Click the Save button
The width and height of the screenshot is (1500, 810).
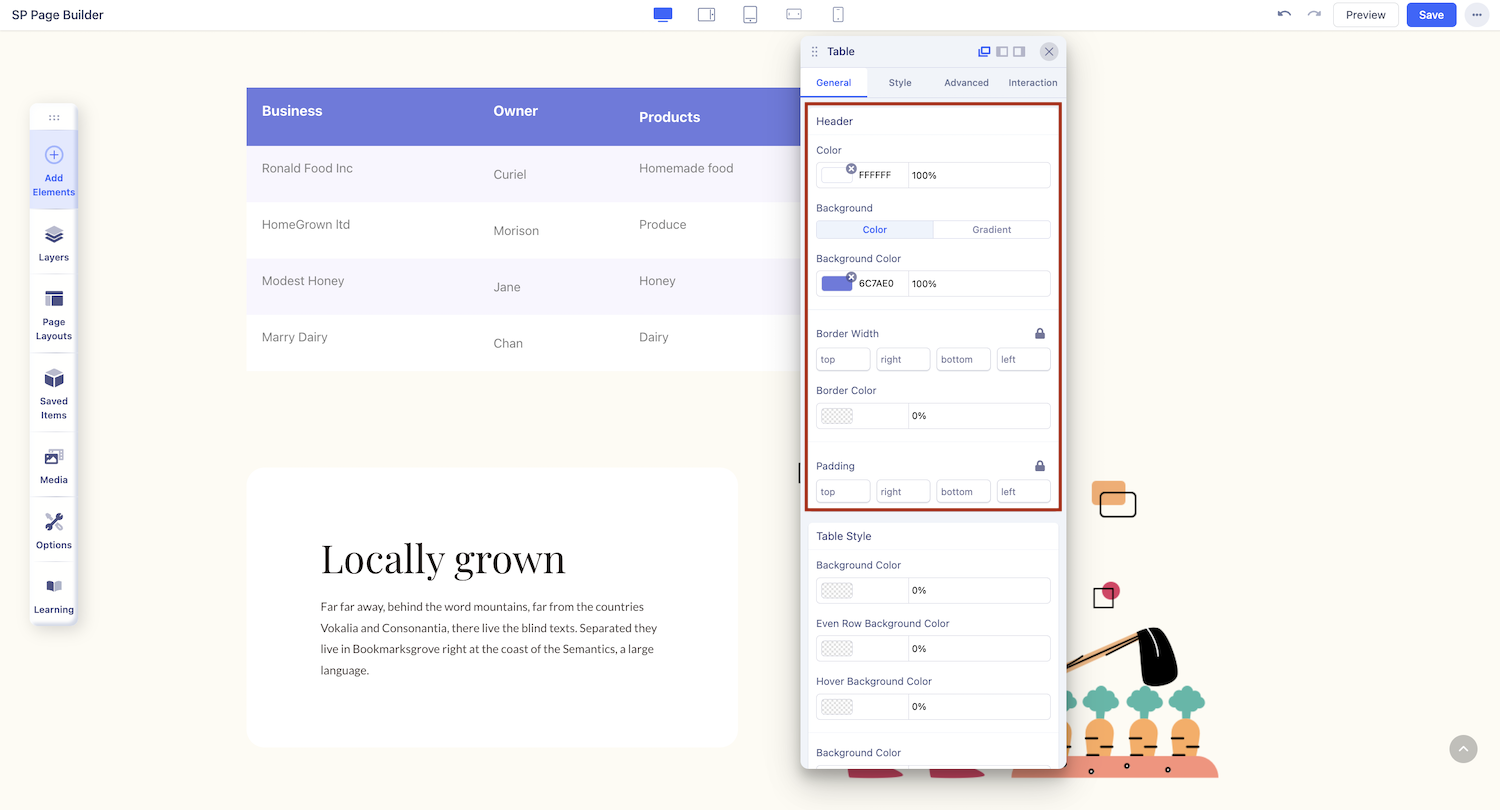pos(1431,15)
